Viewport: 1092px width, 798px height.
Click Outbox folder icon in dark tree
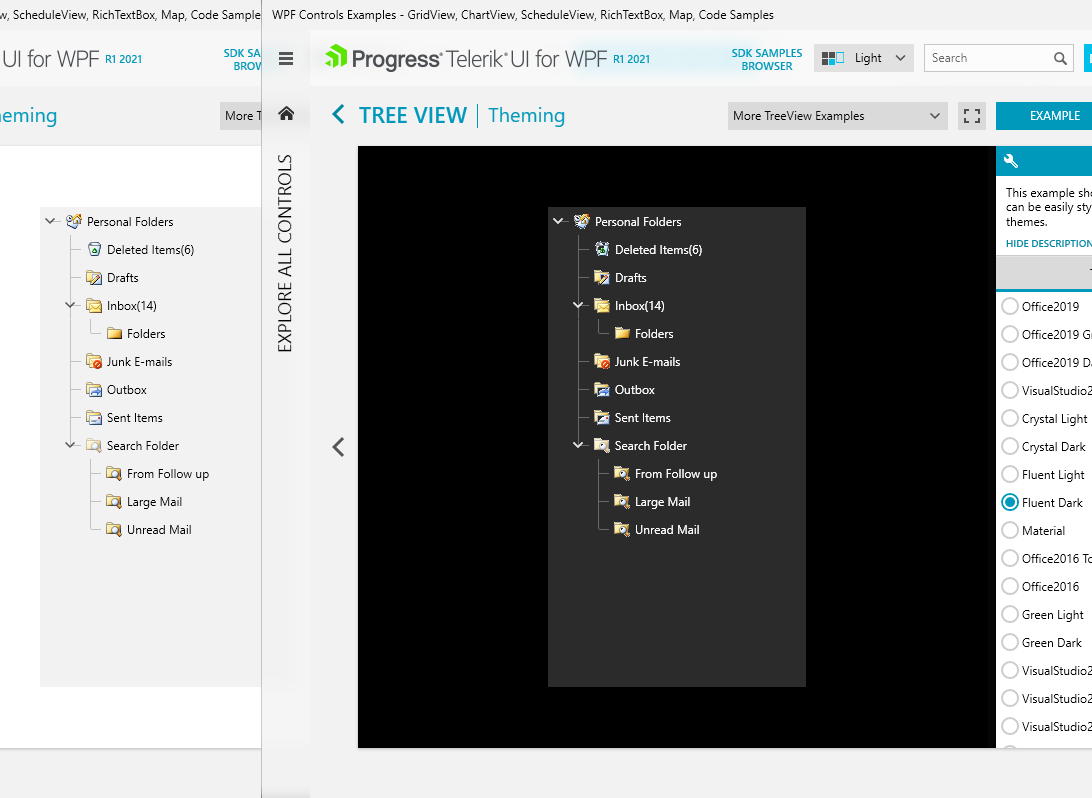click(602, 389)
